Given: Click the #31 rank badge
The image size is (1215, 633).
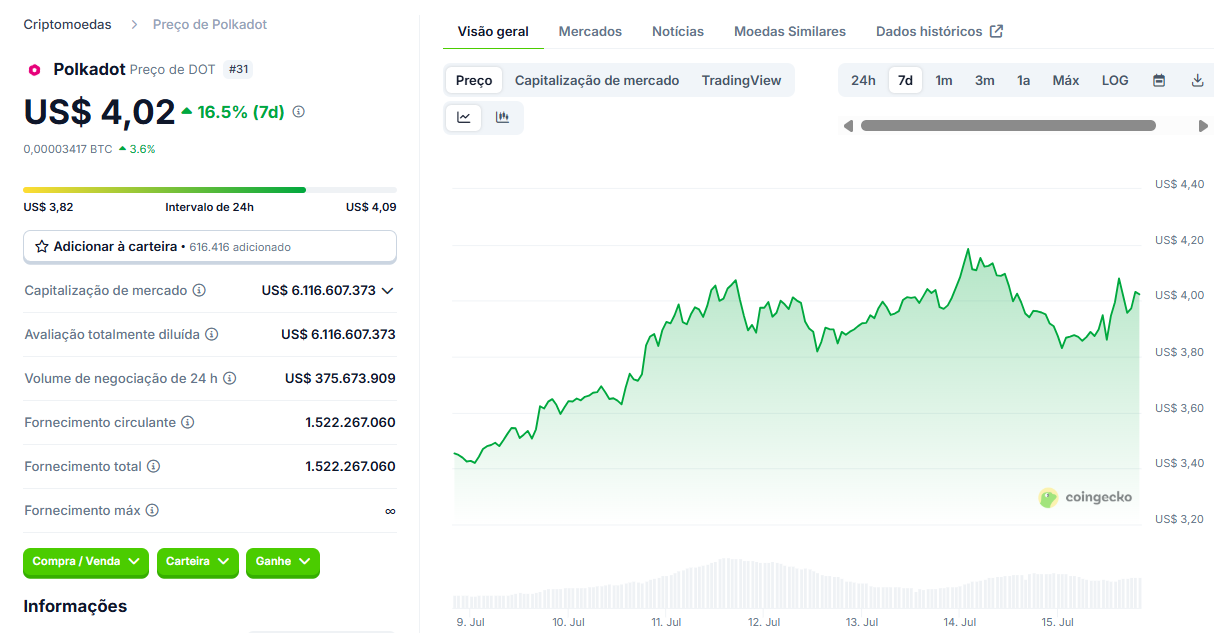Looking at the screenshot, I should pyautogui.click(x=238, y=69).
